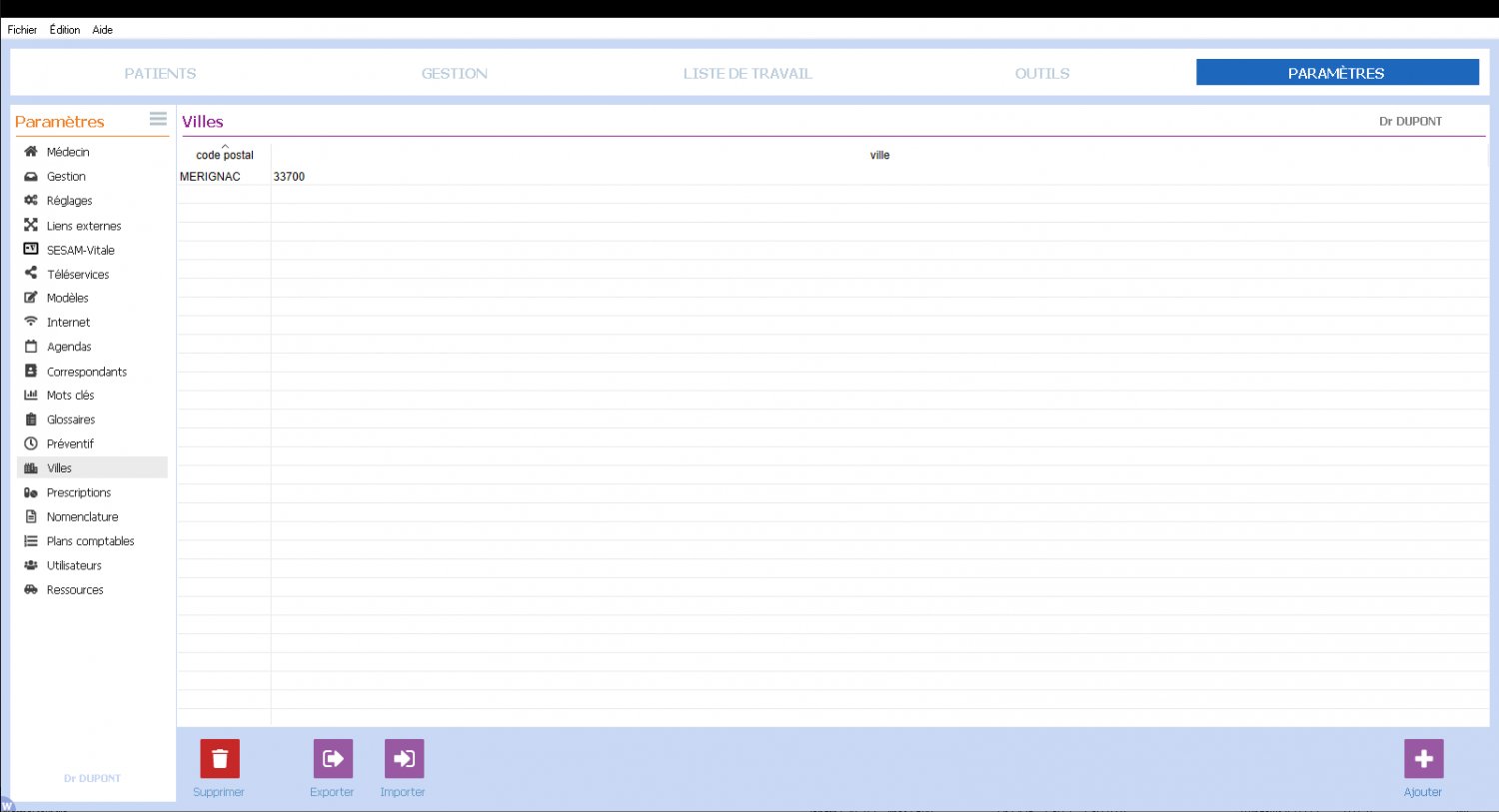Viewport: 1499px width, 812px height.
Task: Click the gears icon beside Réglages
Action: tap(31, 200)
